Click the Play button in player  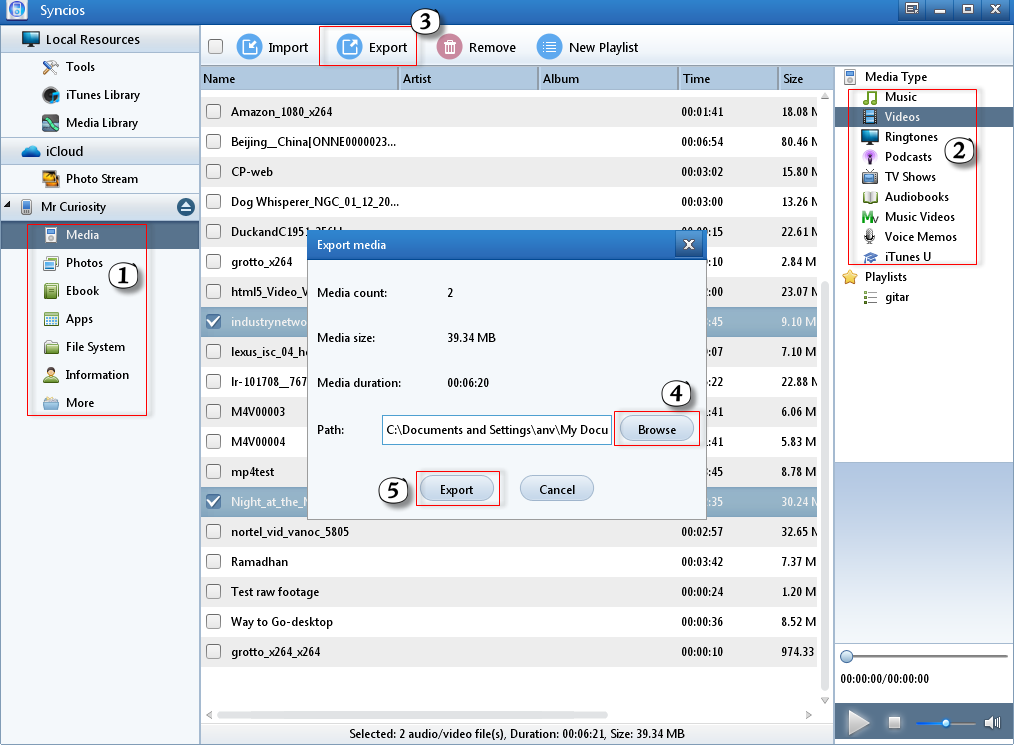[858, 722]
